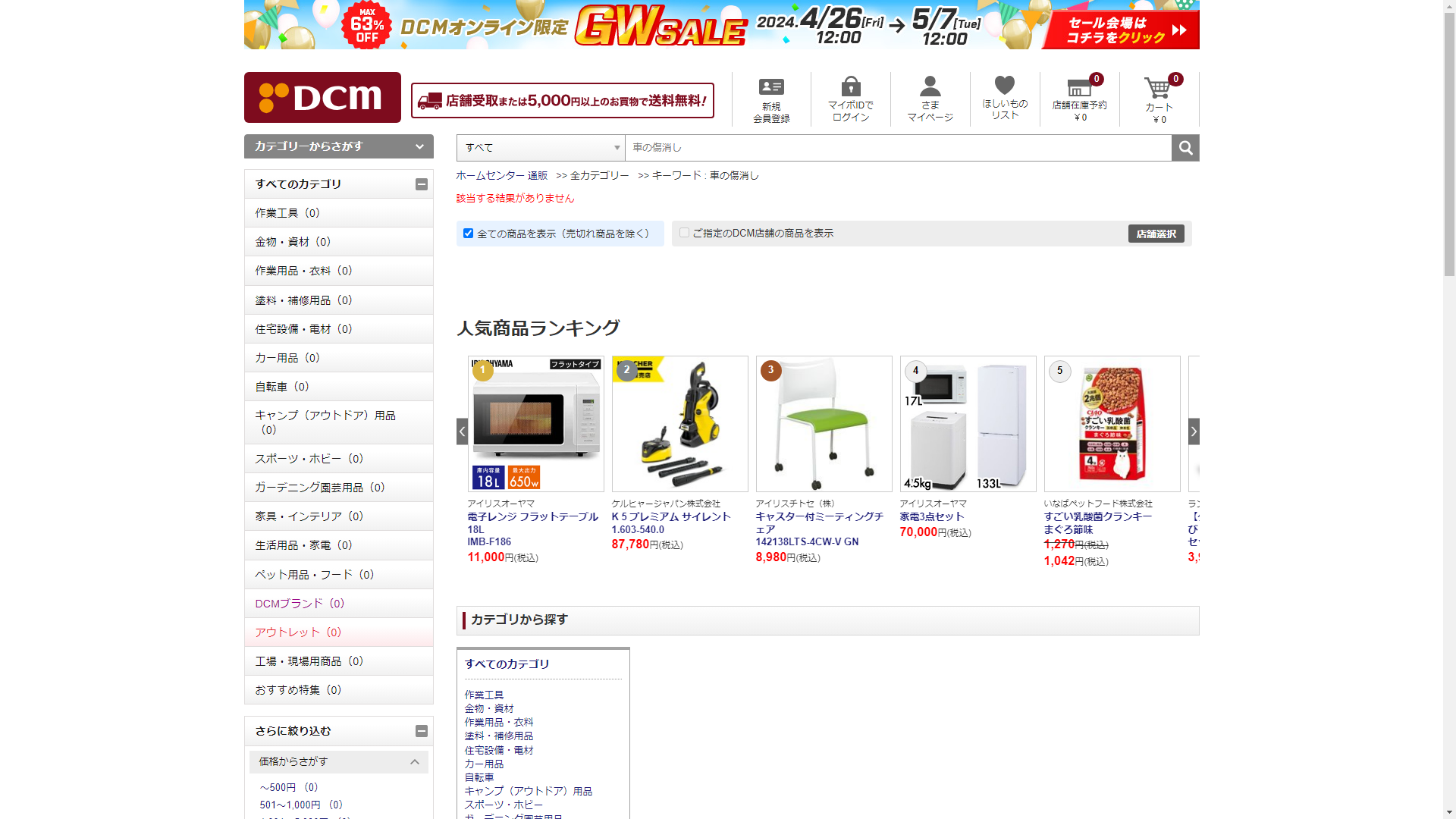Image resolution: width=1456 pixels, height=819 pixels.
Task: Select カー用品 category in sidebar
Action: pyautogui.click(x=287, y=358)
